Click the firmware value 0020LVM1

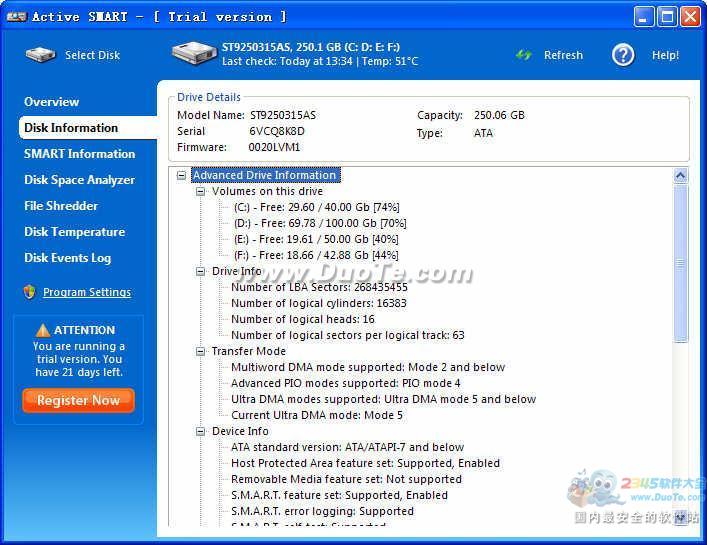point(274,147)
